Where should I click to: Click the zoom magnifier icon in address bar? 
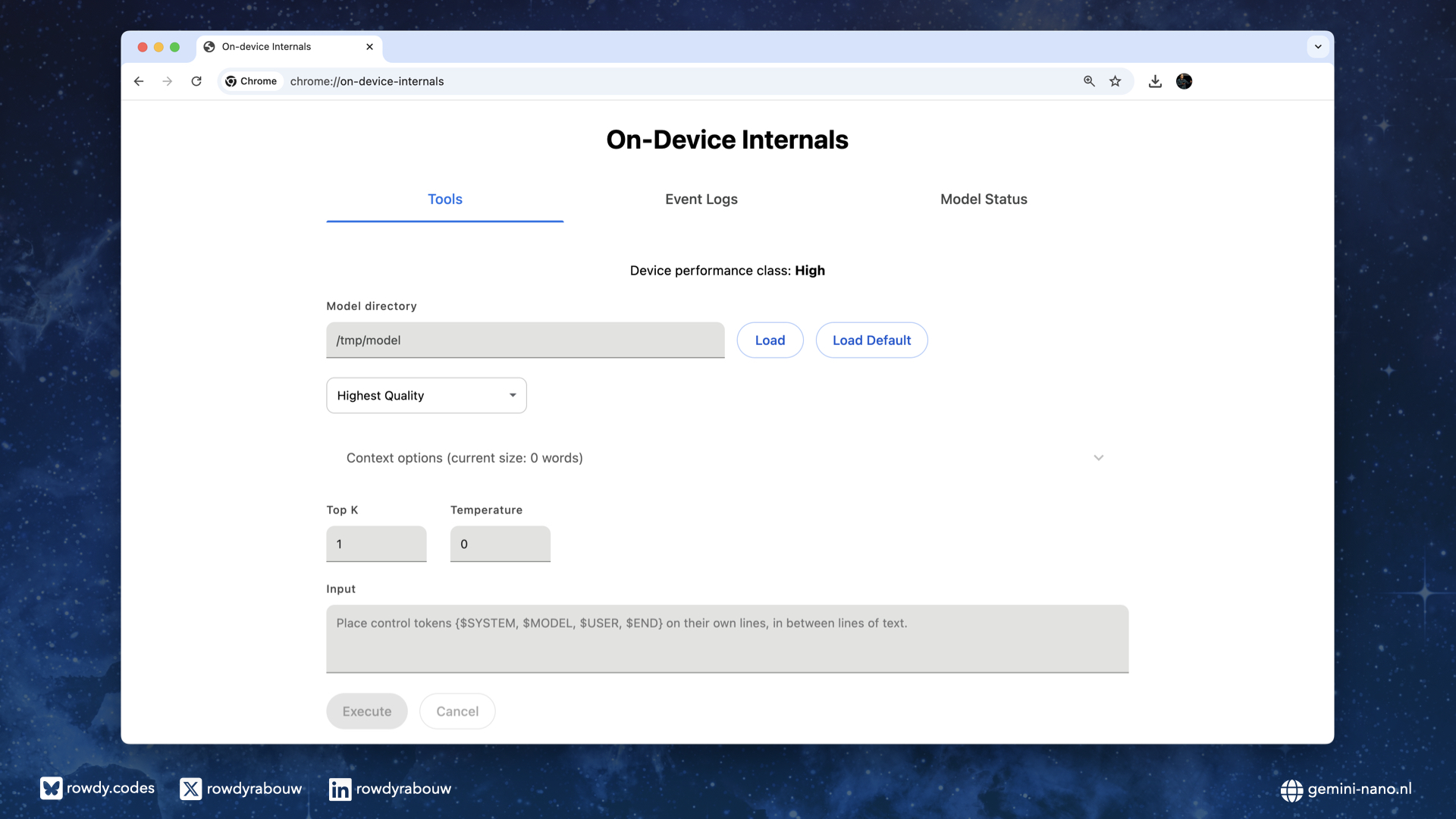tap(1089, 81)
